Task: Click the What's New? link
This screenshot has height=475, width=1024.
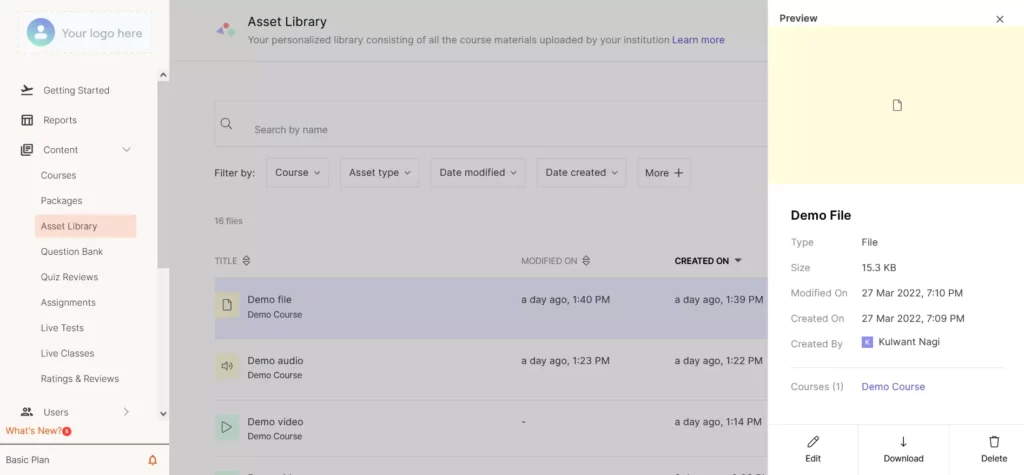Action: (x=33, y=431)
